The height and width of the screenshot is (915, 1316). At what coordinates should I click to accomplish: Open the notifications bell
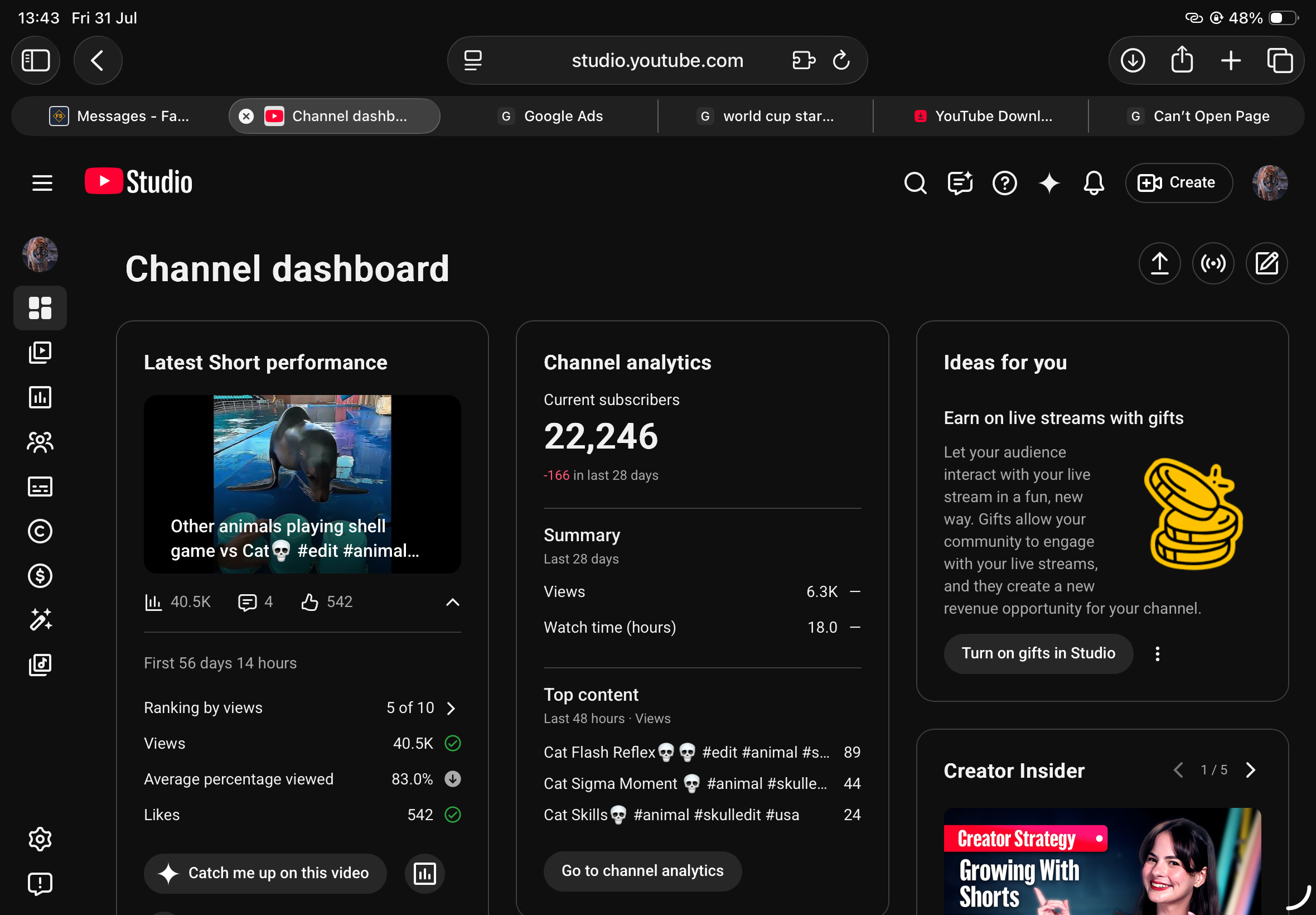[x=1094, y=183]
